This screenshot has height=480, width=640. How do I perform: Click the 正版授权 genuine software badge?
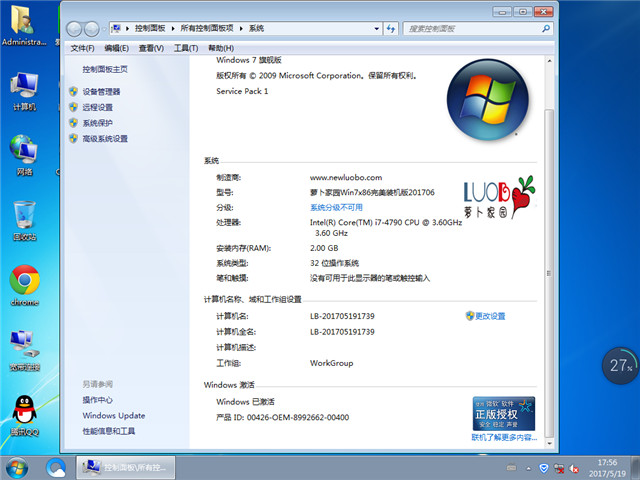504,413
